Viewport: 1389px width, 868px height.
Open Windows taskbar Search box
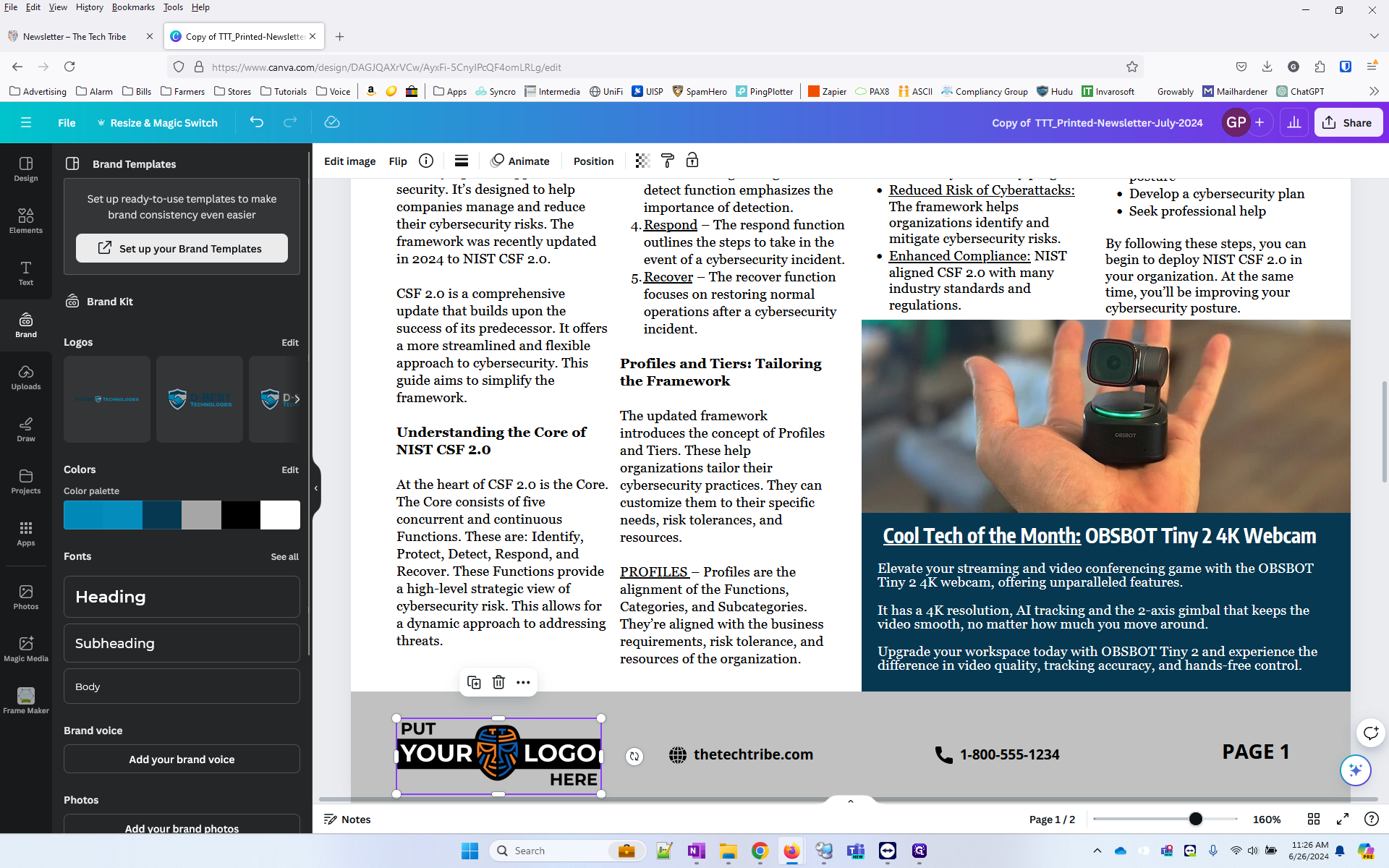coord(568,851)
